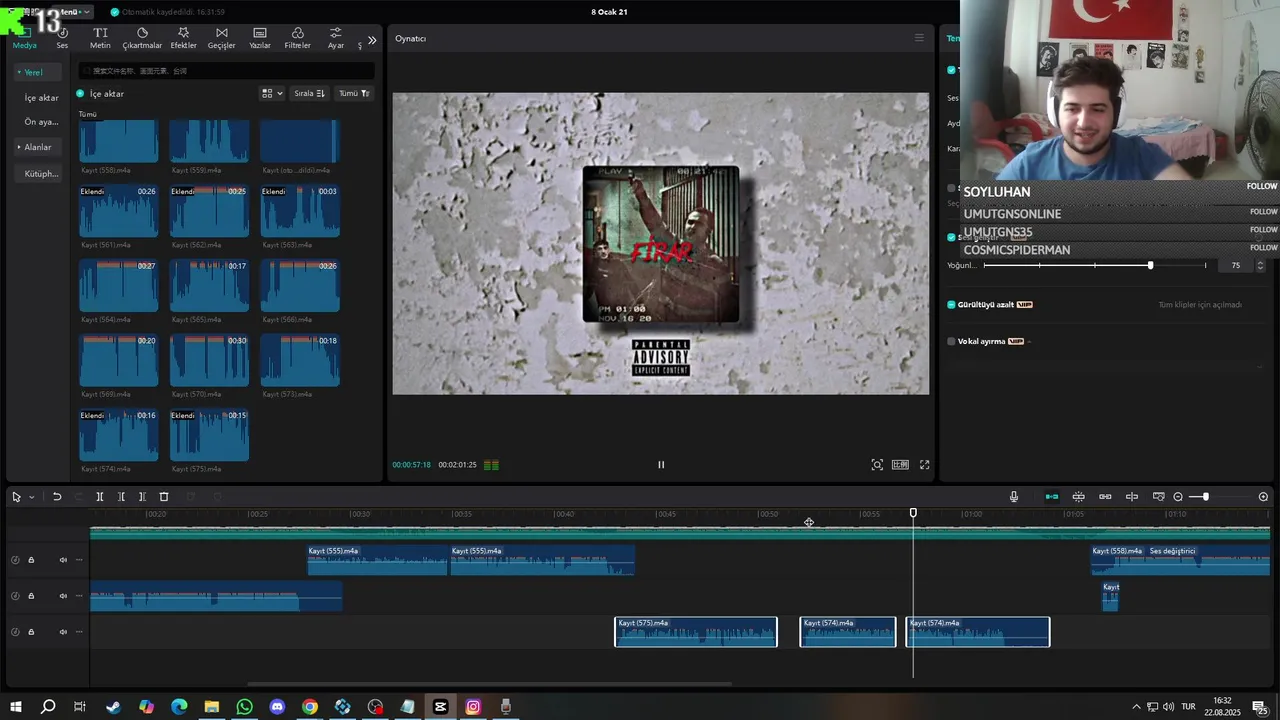Select the Kayıt (570).m4a thumbnail
Screen dimensions: 1280x720
(209, 360)
